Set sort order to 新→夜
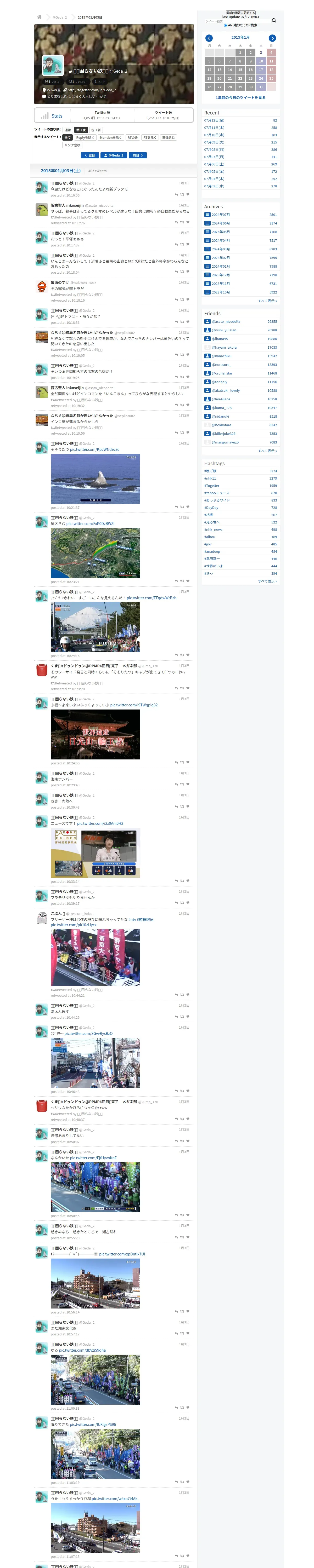 click(81, 130)
